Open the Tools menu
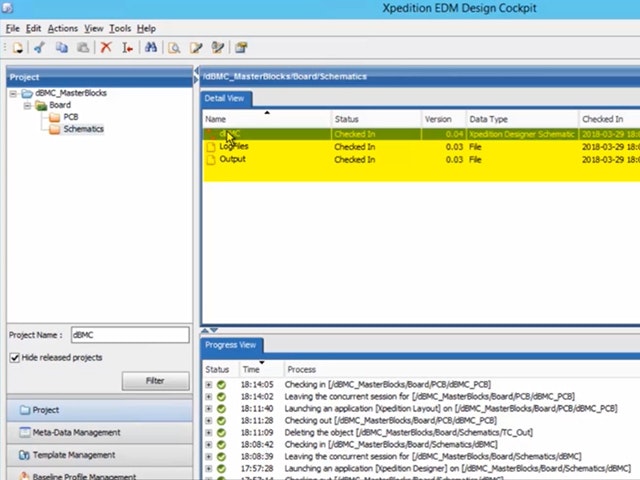 pos(120,29)
